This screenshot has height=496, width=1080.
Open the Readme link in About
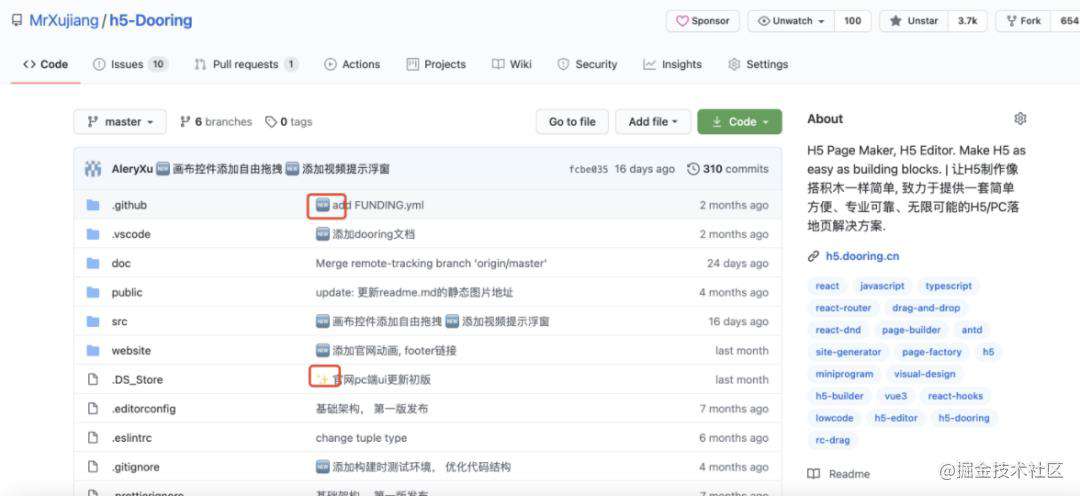point(839,474)
